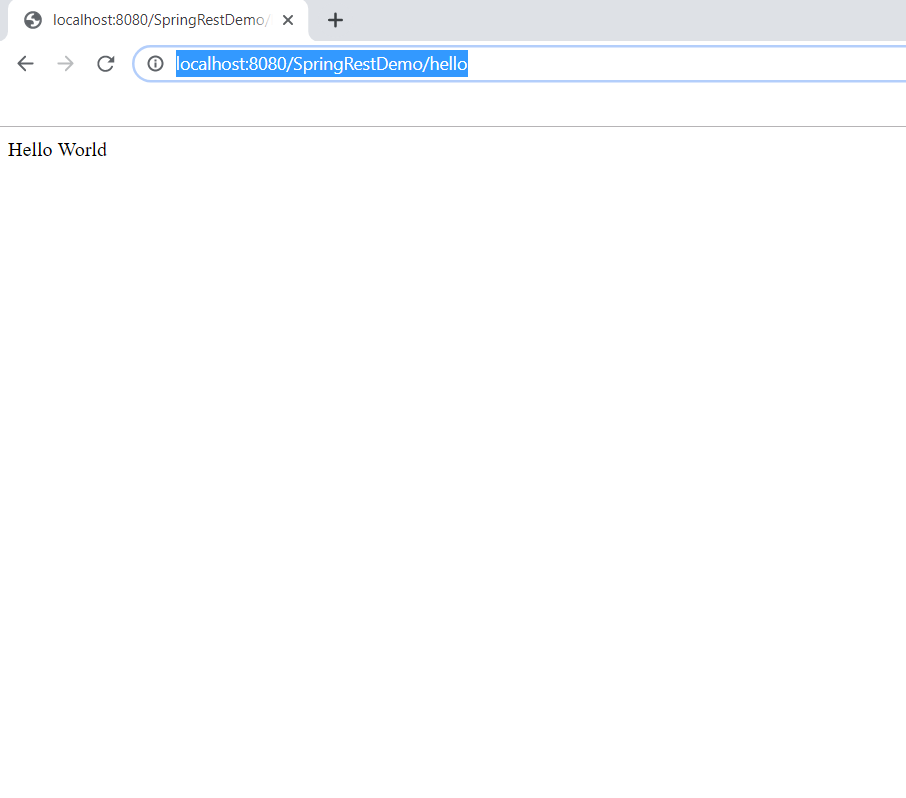Screen dimensions: 906x798
Task: Click the blank white page body
Action: pos(450,450)
